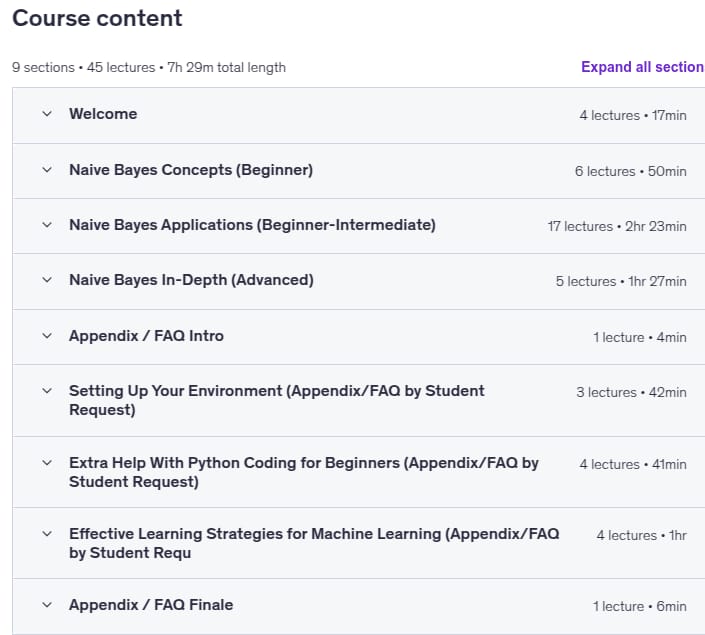Expand Appendix / FAQ Intro chevron
This screenshot has width=705, height=635.
coord(47,336)
